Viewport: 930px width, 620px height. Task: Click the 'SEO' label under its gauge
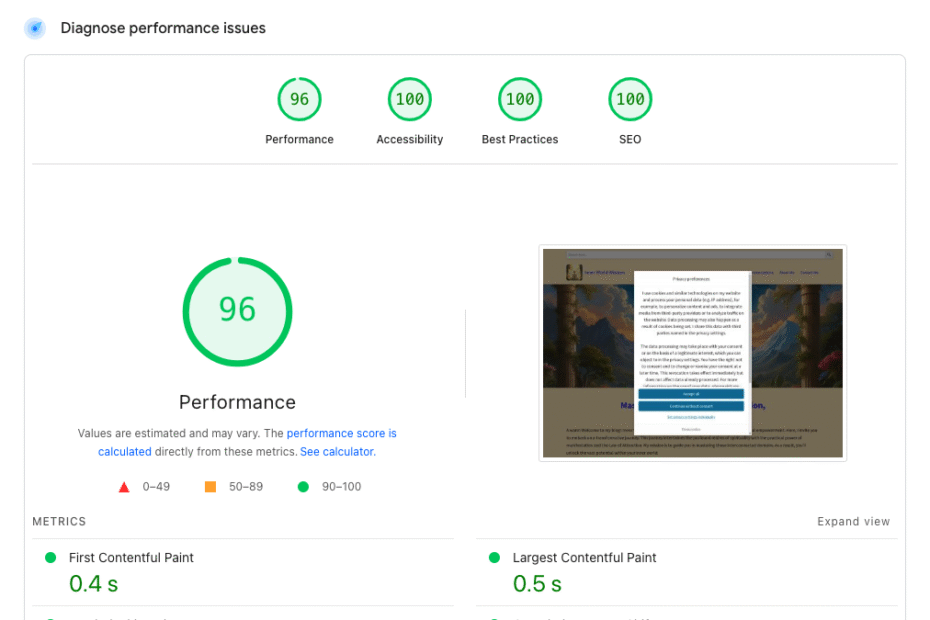pyautogui.click(x=630, y=139)
